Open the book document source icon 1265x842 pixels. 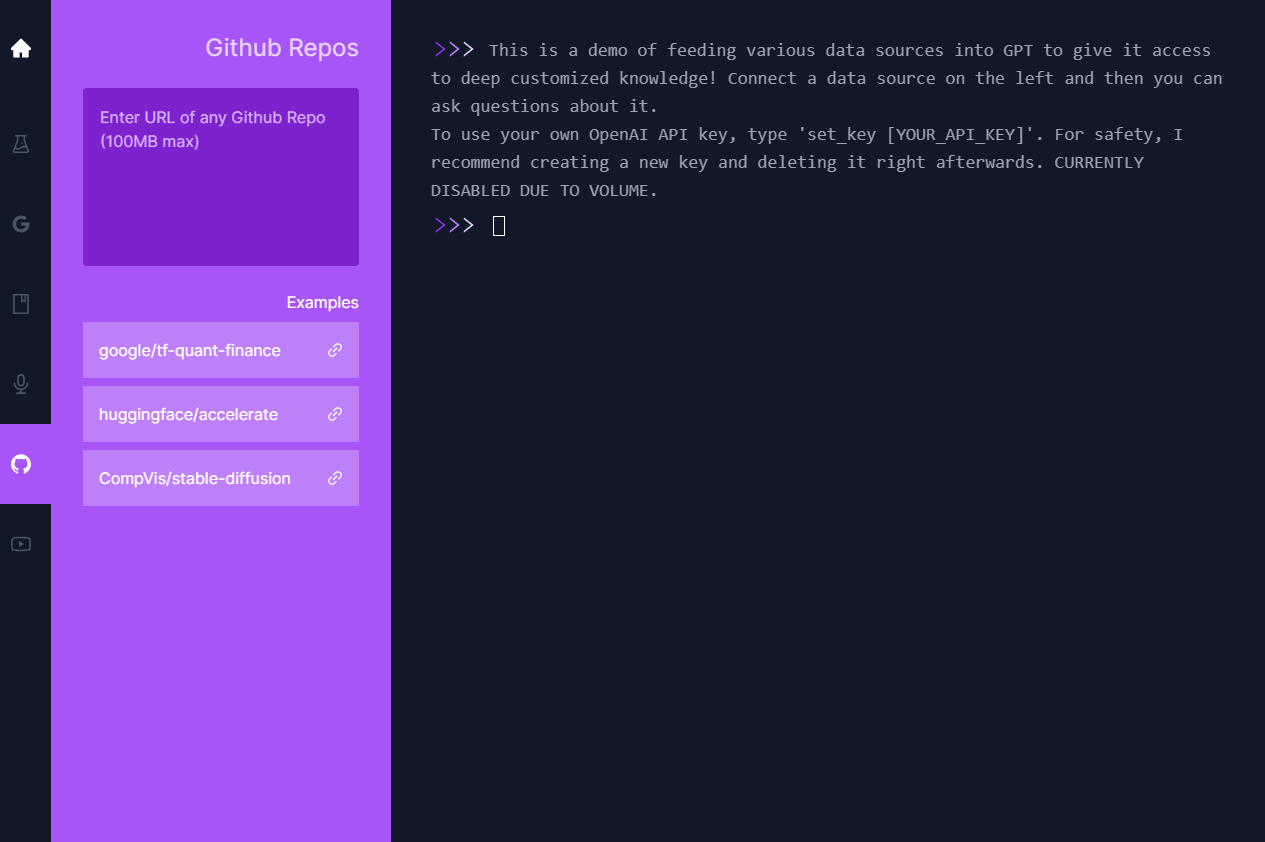coord(21,304)
